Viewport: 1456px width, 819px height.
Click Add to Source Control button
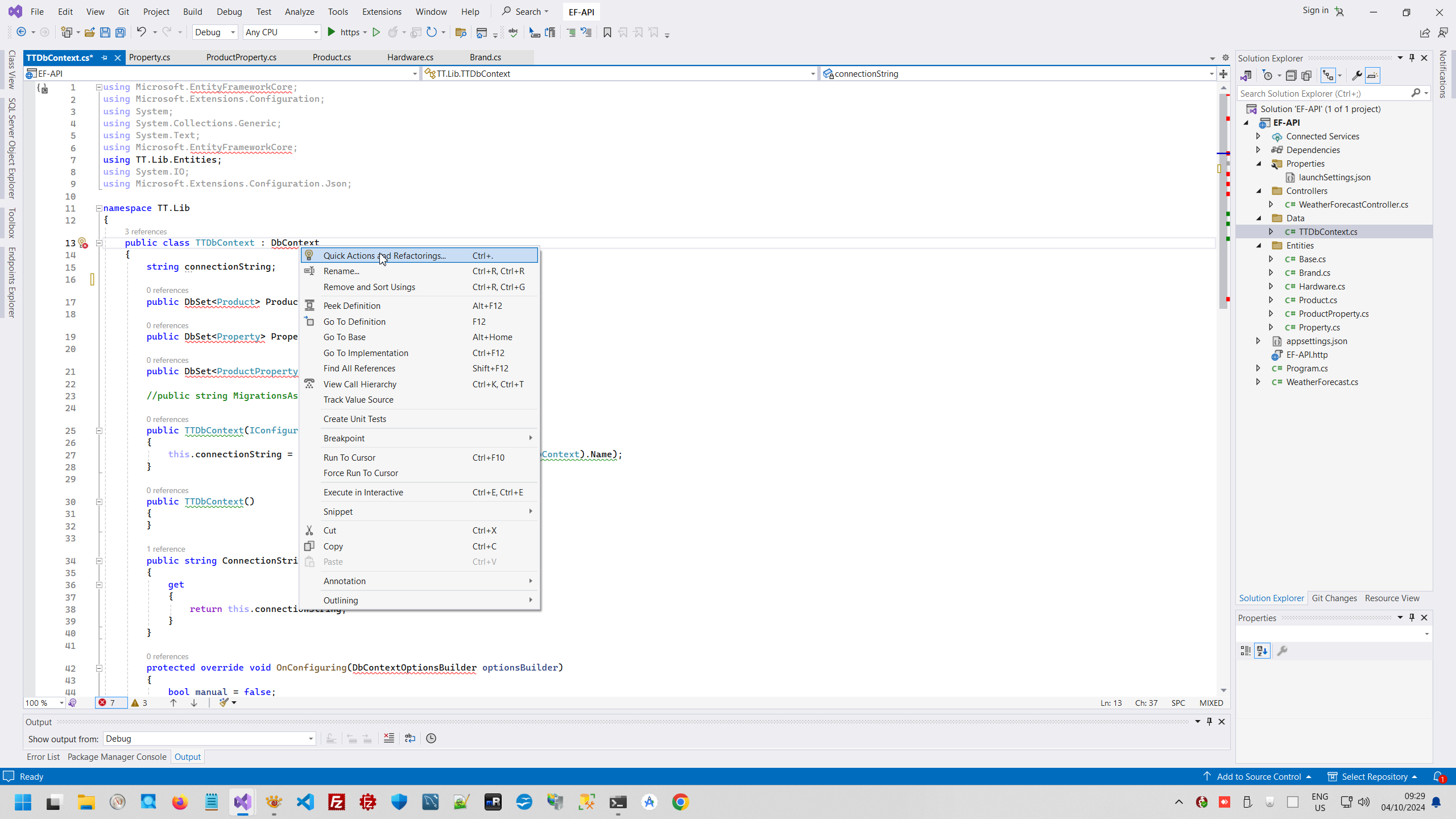1258,776
